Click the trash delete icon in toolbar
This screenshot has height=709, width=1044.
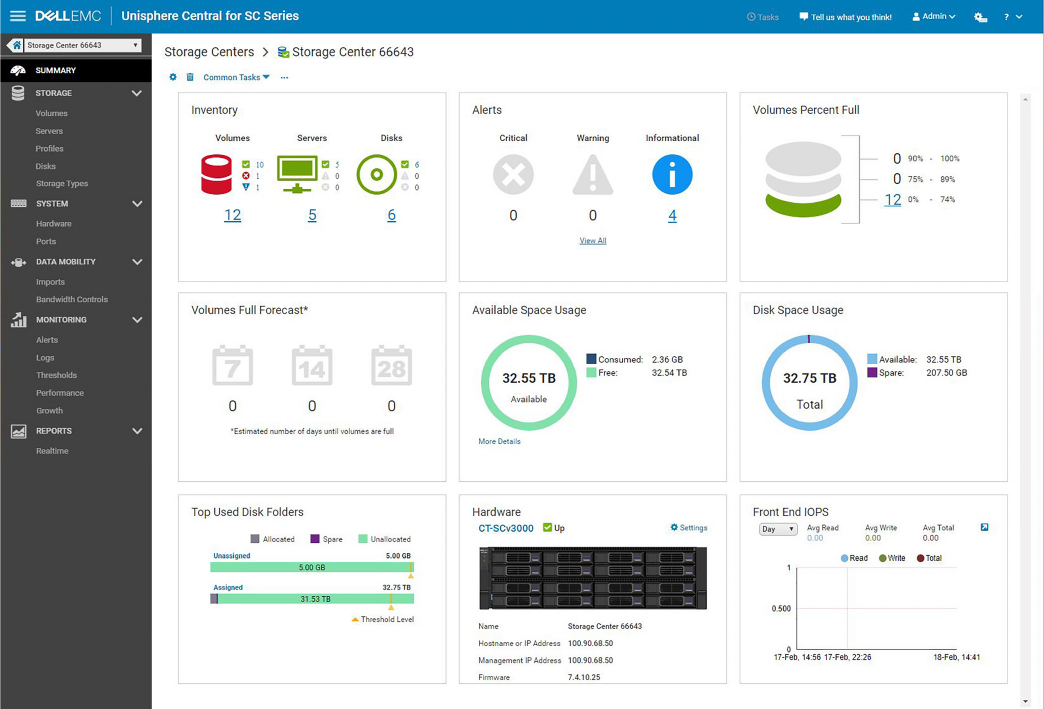[x=190, y=77]
